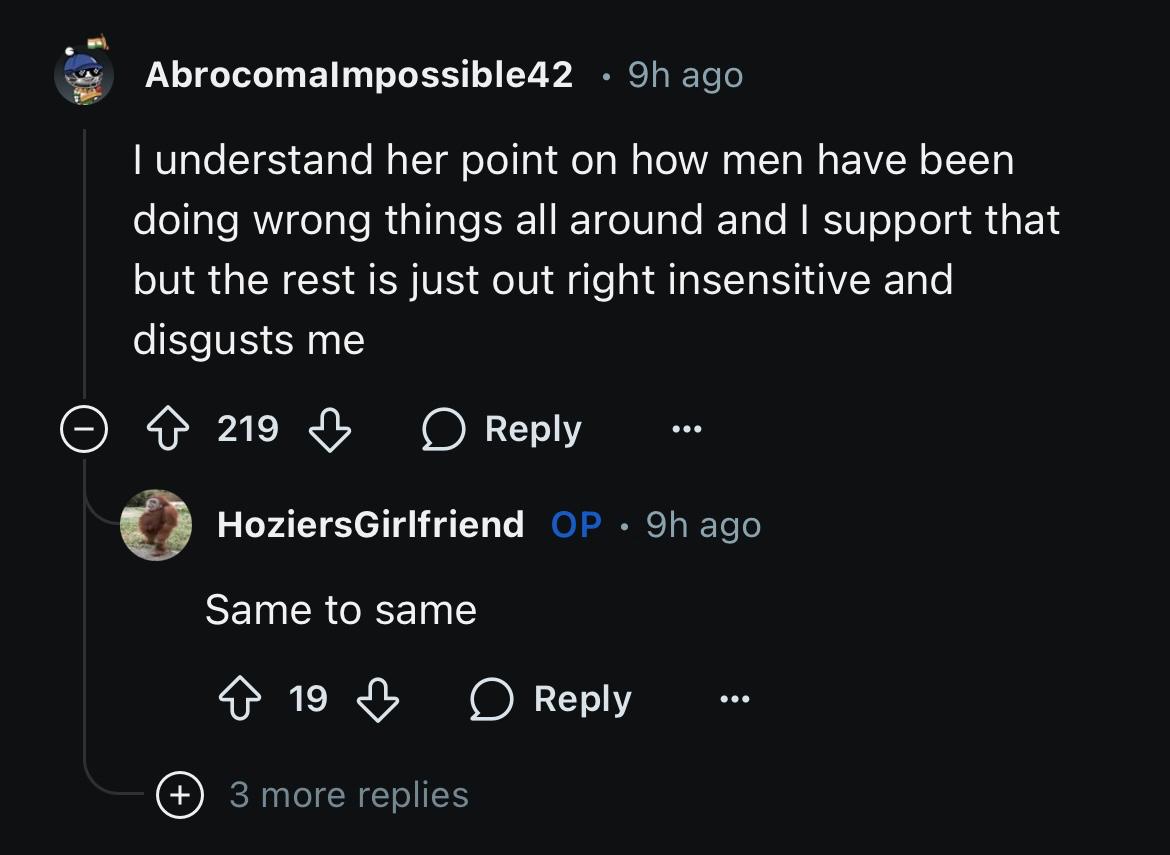Screen dimensions: 1170x855
Task: Open AbrocomaImpossible42's avatar profile
Action: point(84,72)
